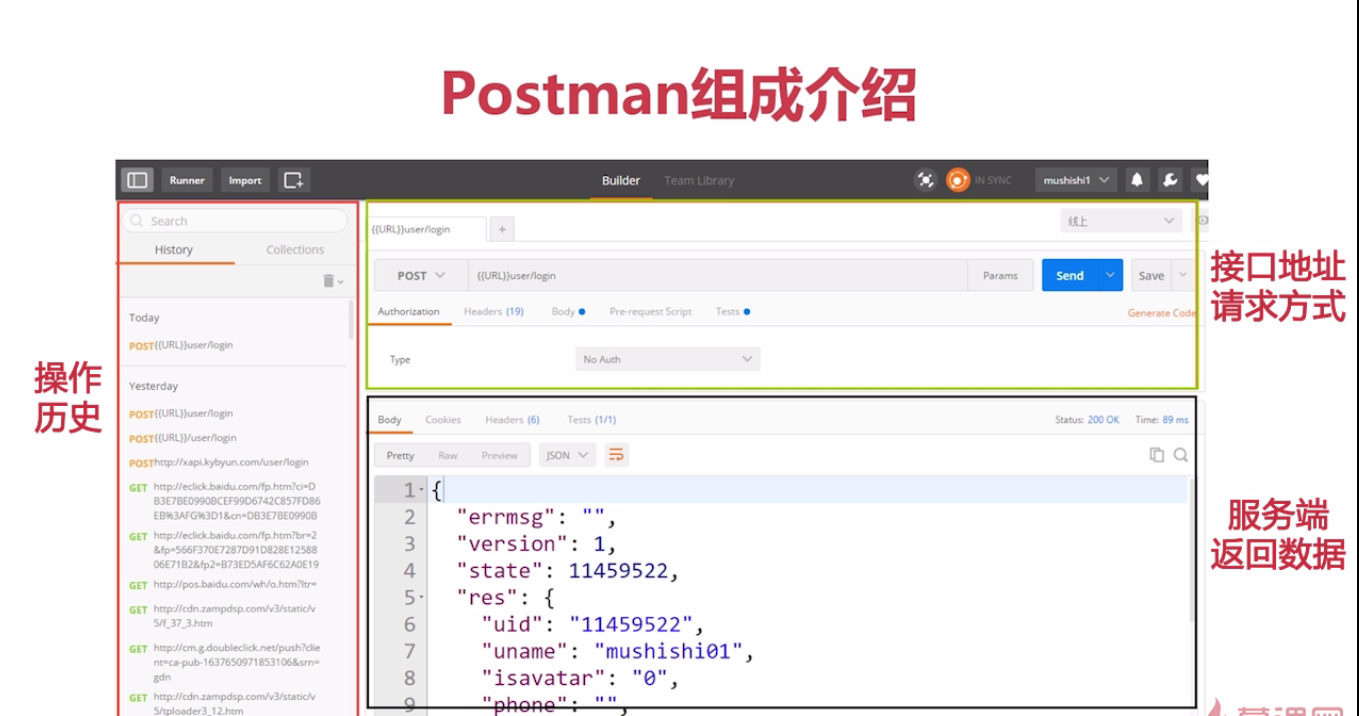Click the request URL input field

tap(718, 275)
